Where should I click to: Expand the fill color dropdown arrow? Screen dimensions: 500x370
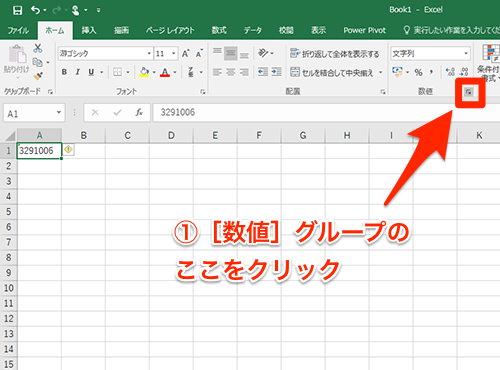154,72
